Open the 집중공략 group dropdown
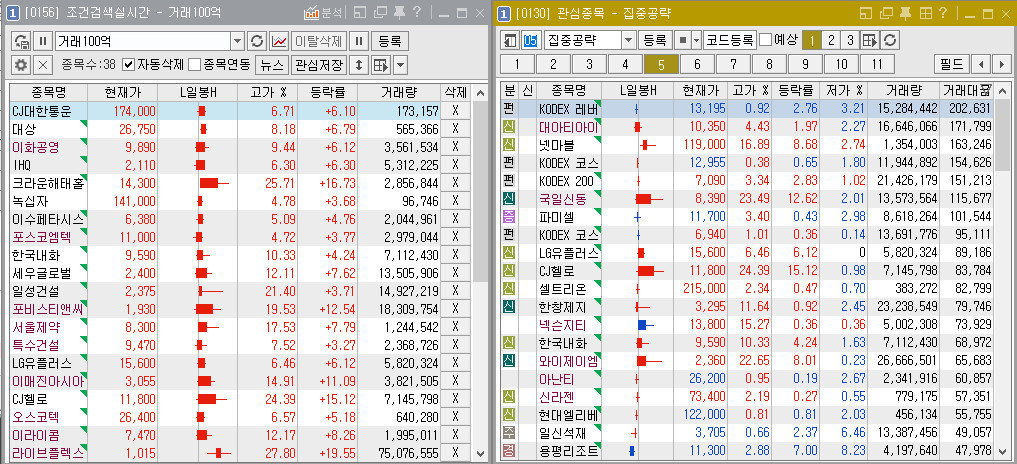Viewport: 1017px width, 464px height. pos(628,40)
